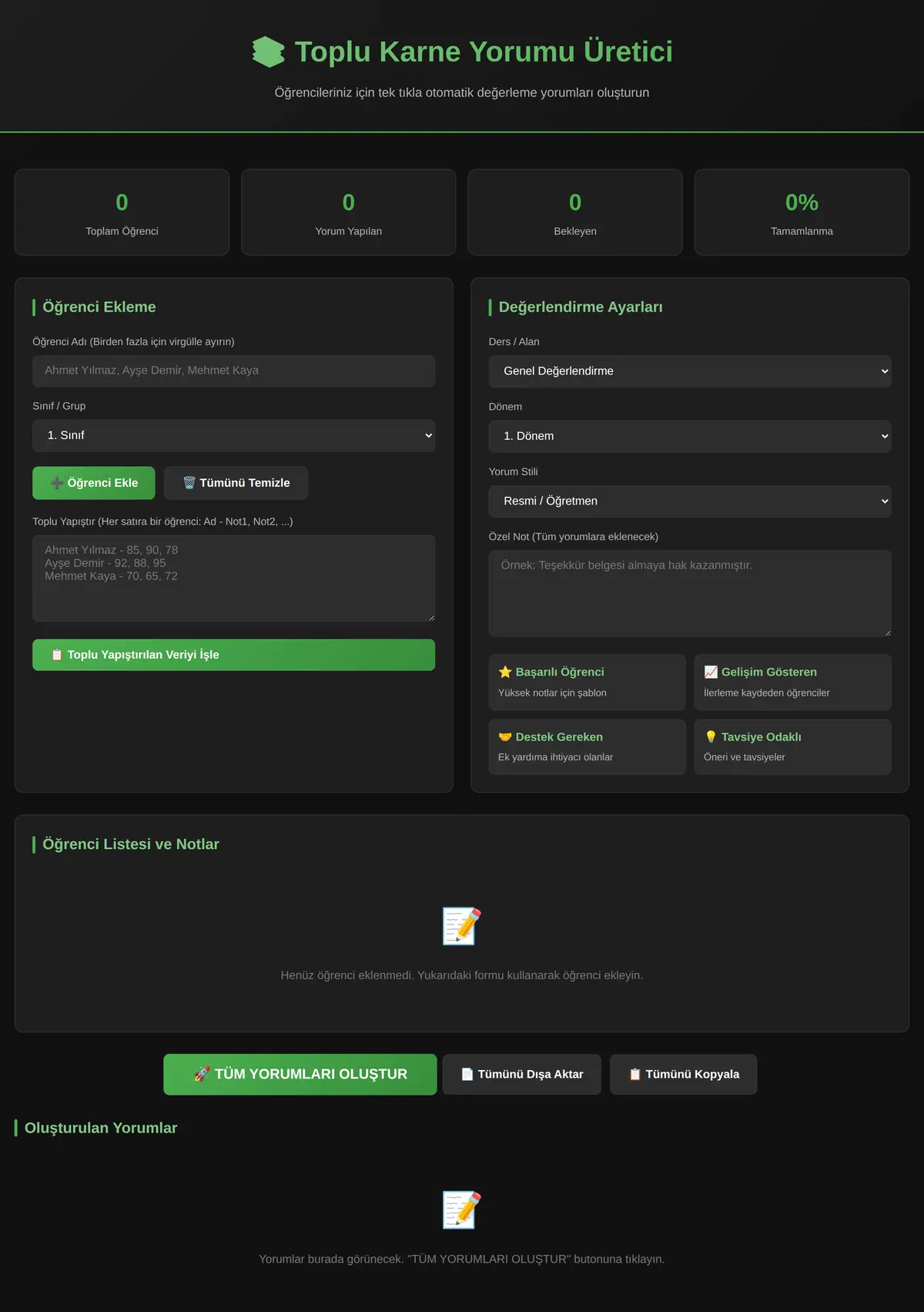Process pasted data with Toplu Yapıştırılan Veriyi İşle
924x1312 pixels.
click(x=234, y=655)
